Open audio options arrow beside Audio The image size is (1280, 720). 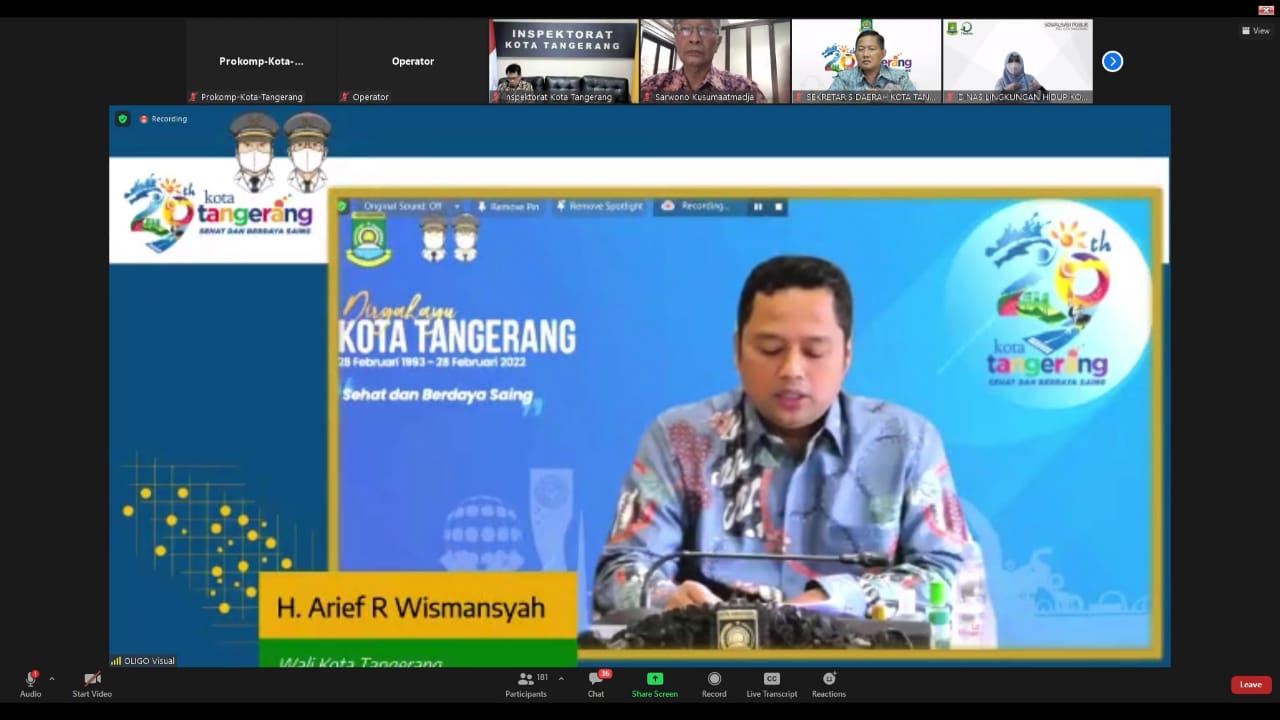pyautogui.click(x=52, y=678)
